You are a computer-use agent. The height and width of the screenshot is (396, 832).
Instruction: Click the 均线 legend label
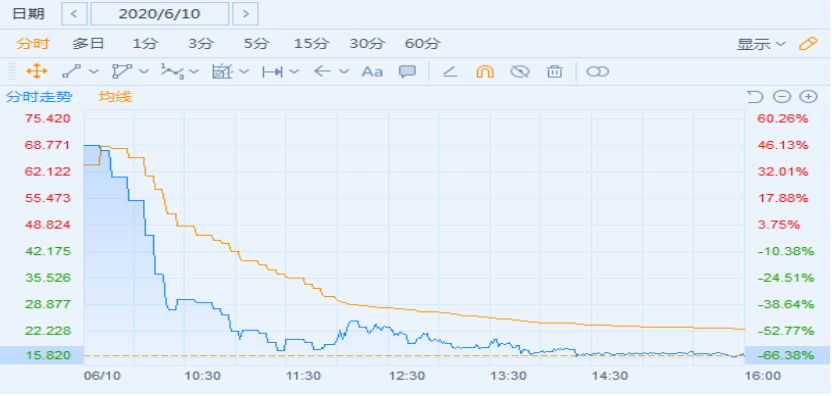click(115, 97)
